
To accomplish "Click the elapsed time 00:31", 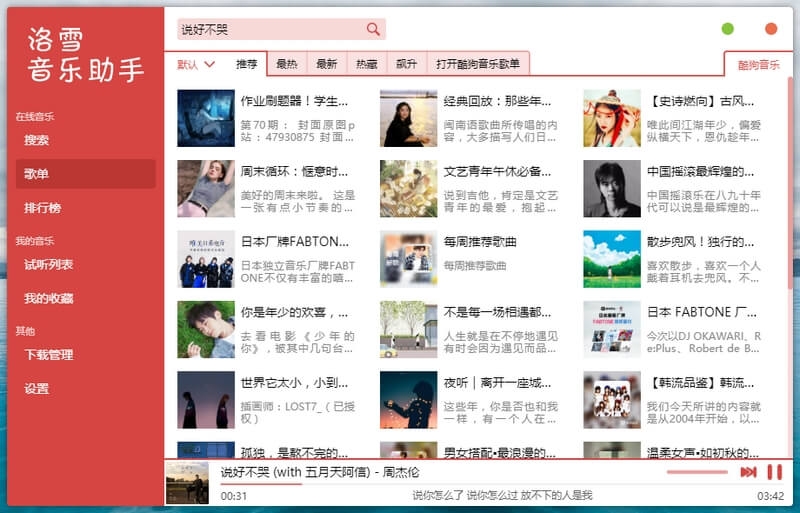I will (x=234, y=496).
